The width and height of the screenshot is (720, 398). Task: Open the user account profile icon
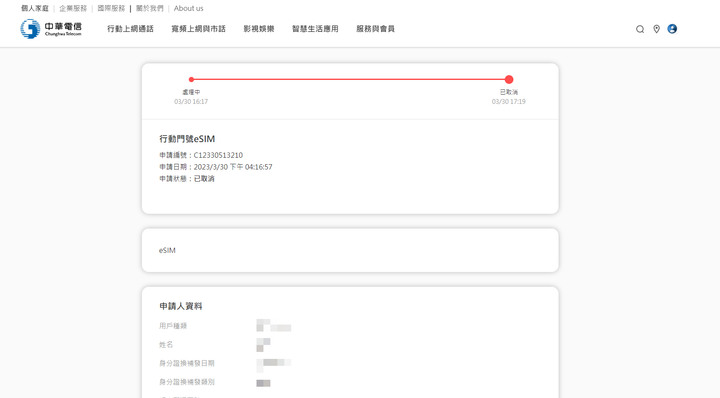[672, 29]
